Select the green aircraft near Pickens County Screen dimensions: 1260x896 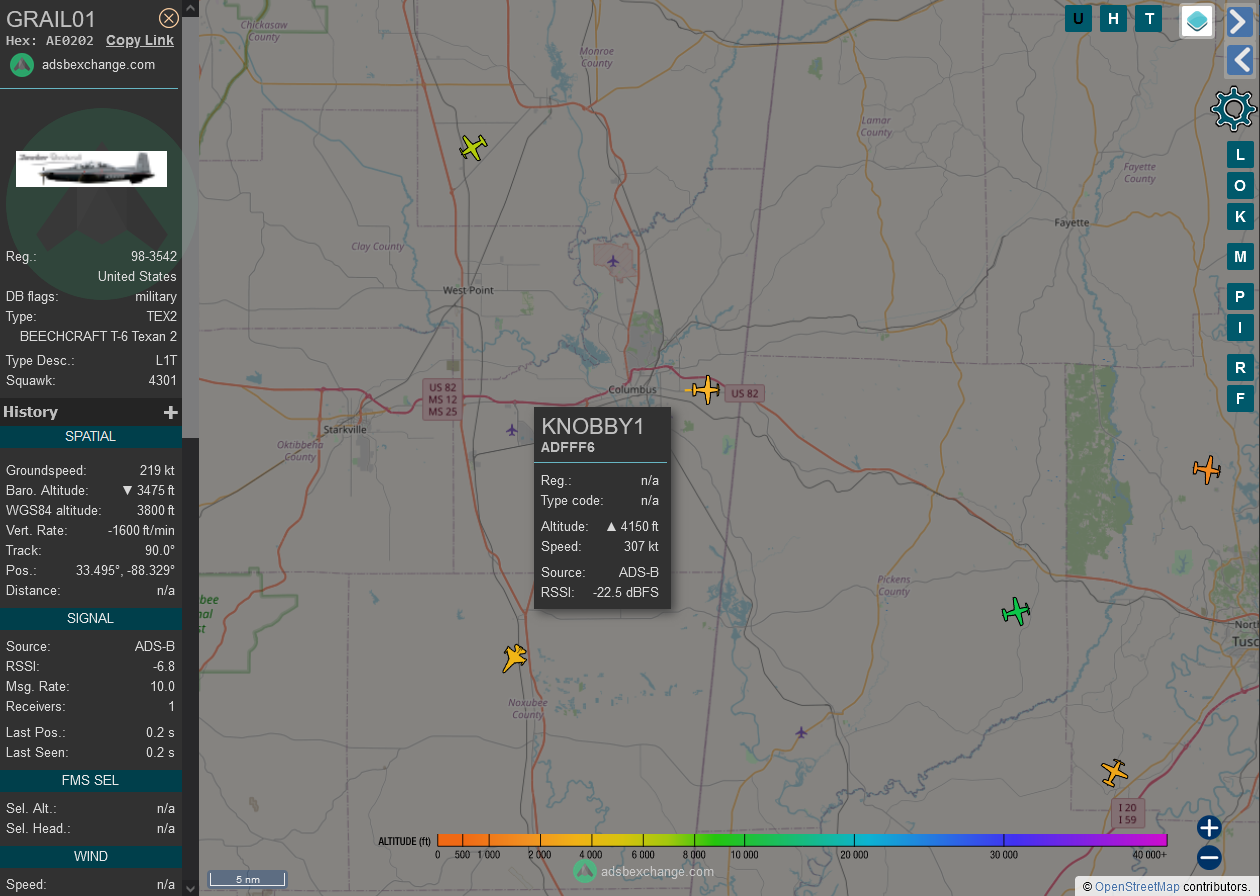point(1016,611)
